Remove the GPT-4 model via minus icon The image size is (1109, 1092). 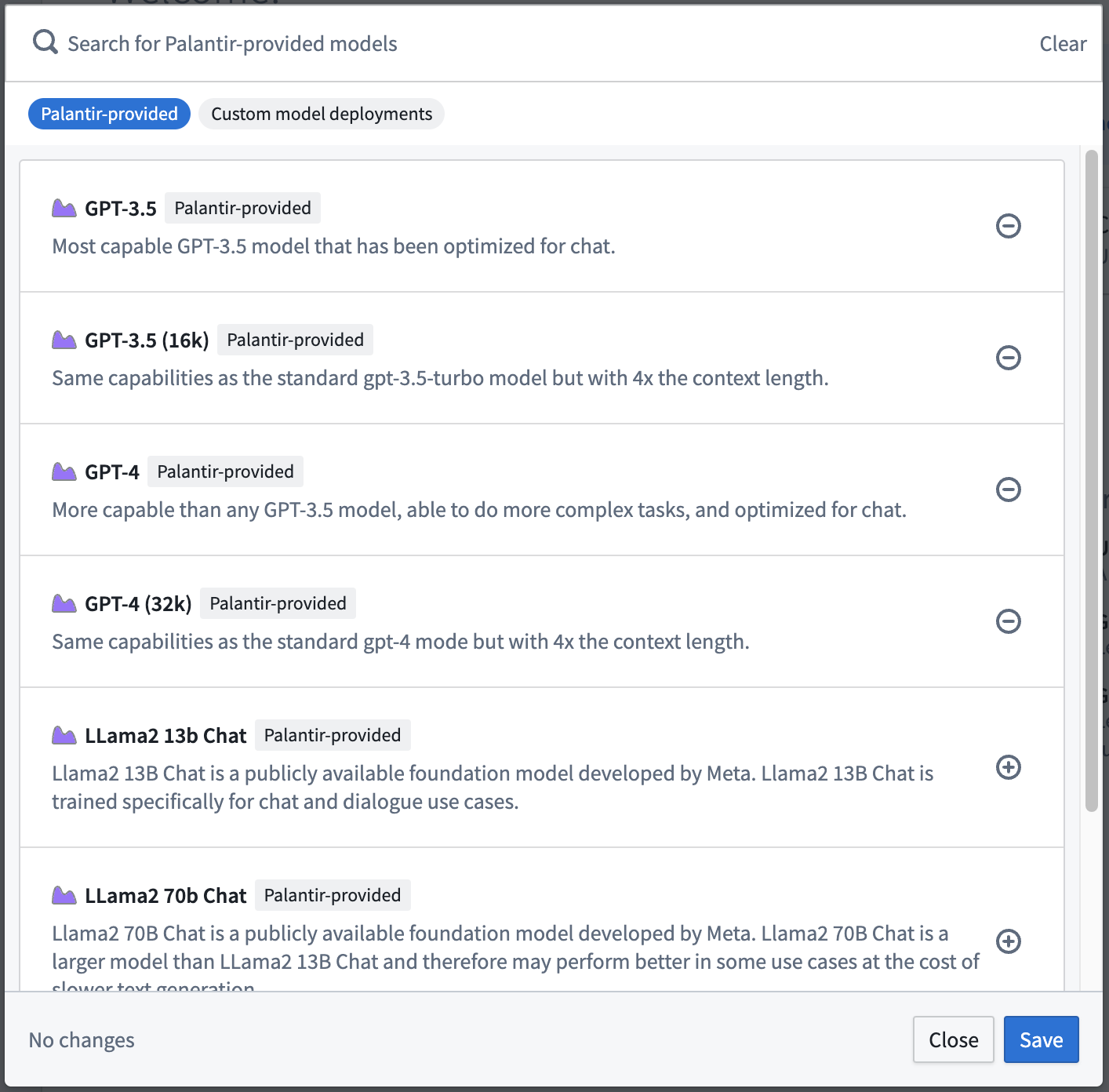[1008, 490]
